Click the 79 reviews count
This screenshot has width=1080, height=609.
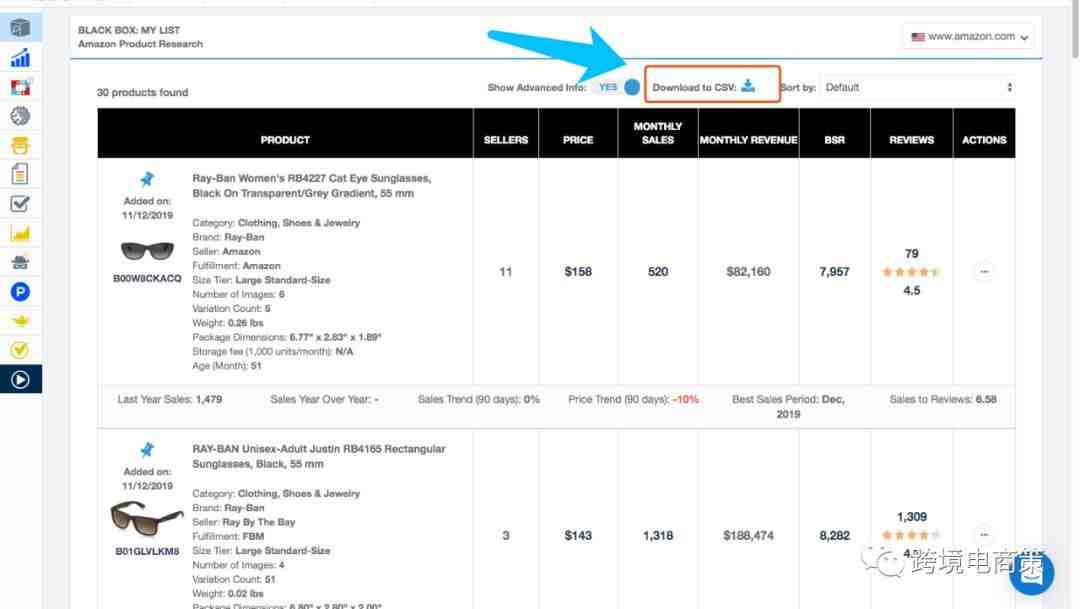point(911,254)
